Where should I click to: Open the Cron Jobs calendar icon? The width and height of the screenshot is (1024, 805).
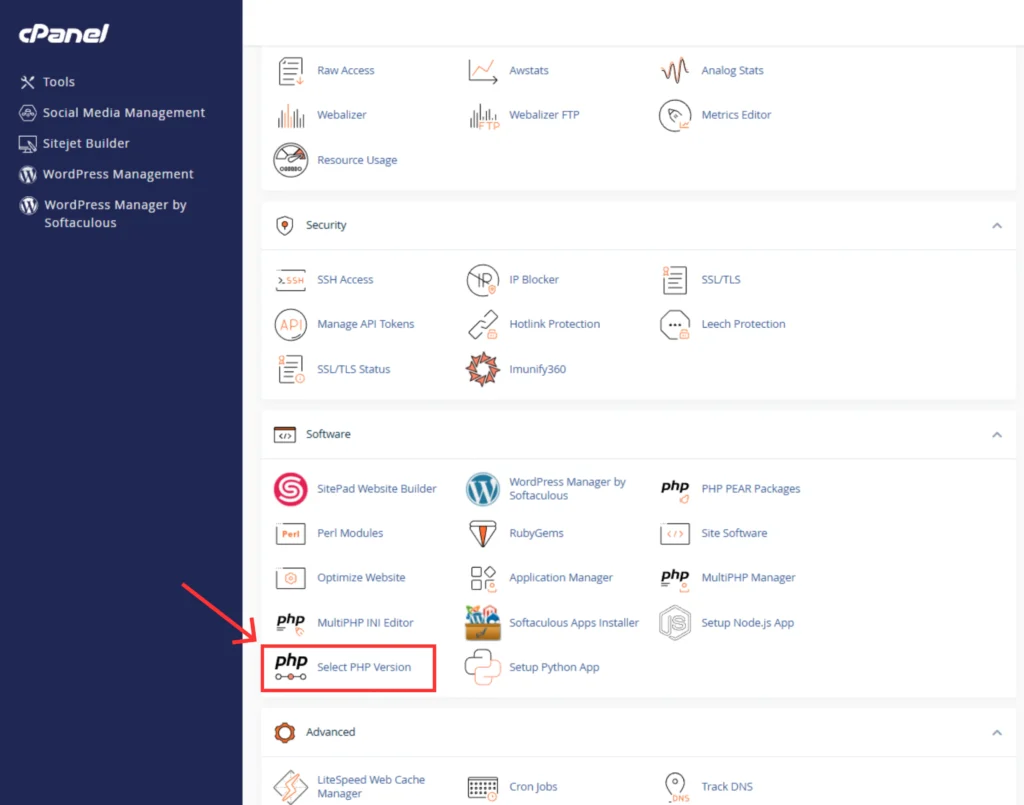coord(483,787)
